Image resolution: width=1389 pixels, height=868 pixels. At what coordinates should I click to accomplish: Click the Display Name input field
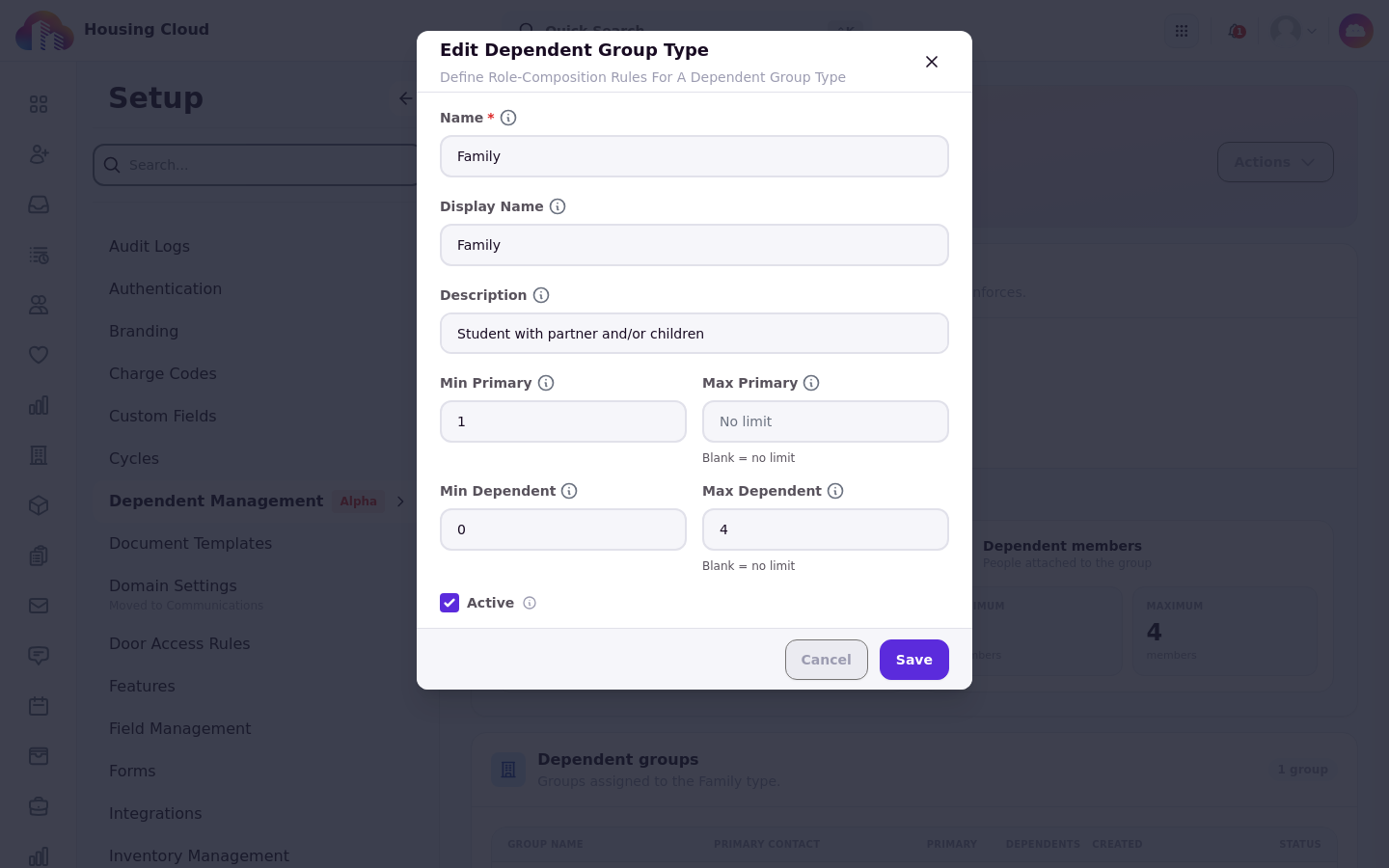click(x=694, y=245)
